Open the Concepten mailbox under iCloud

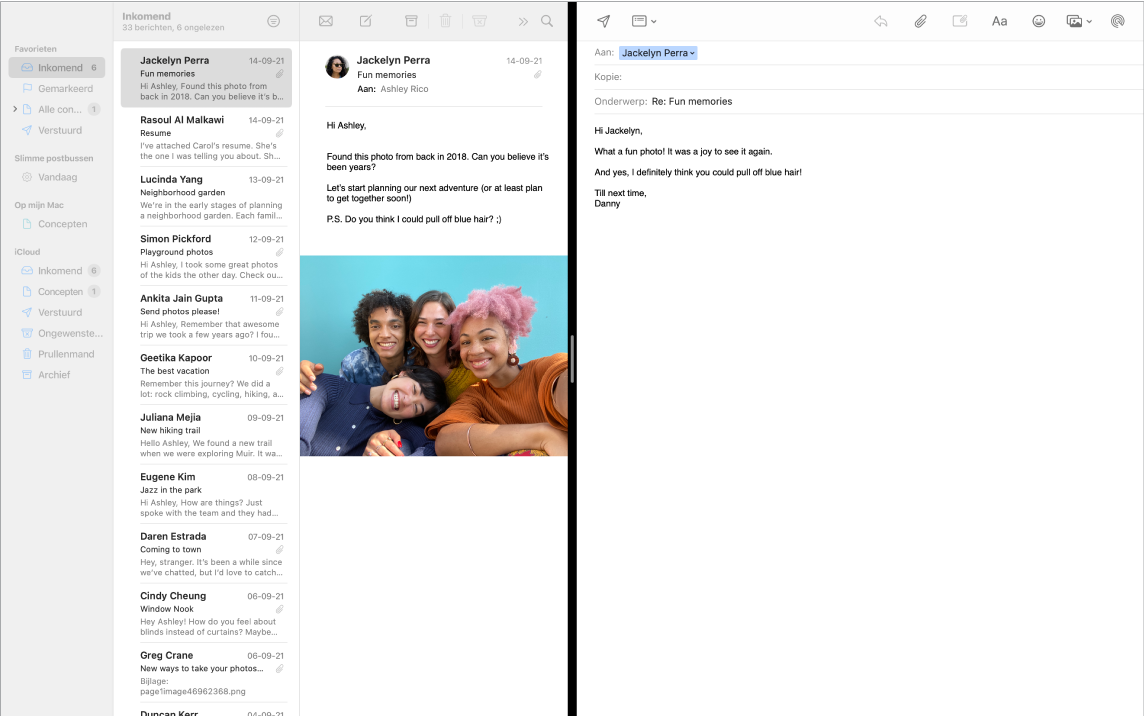[x=60, y=291]
